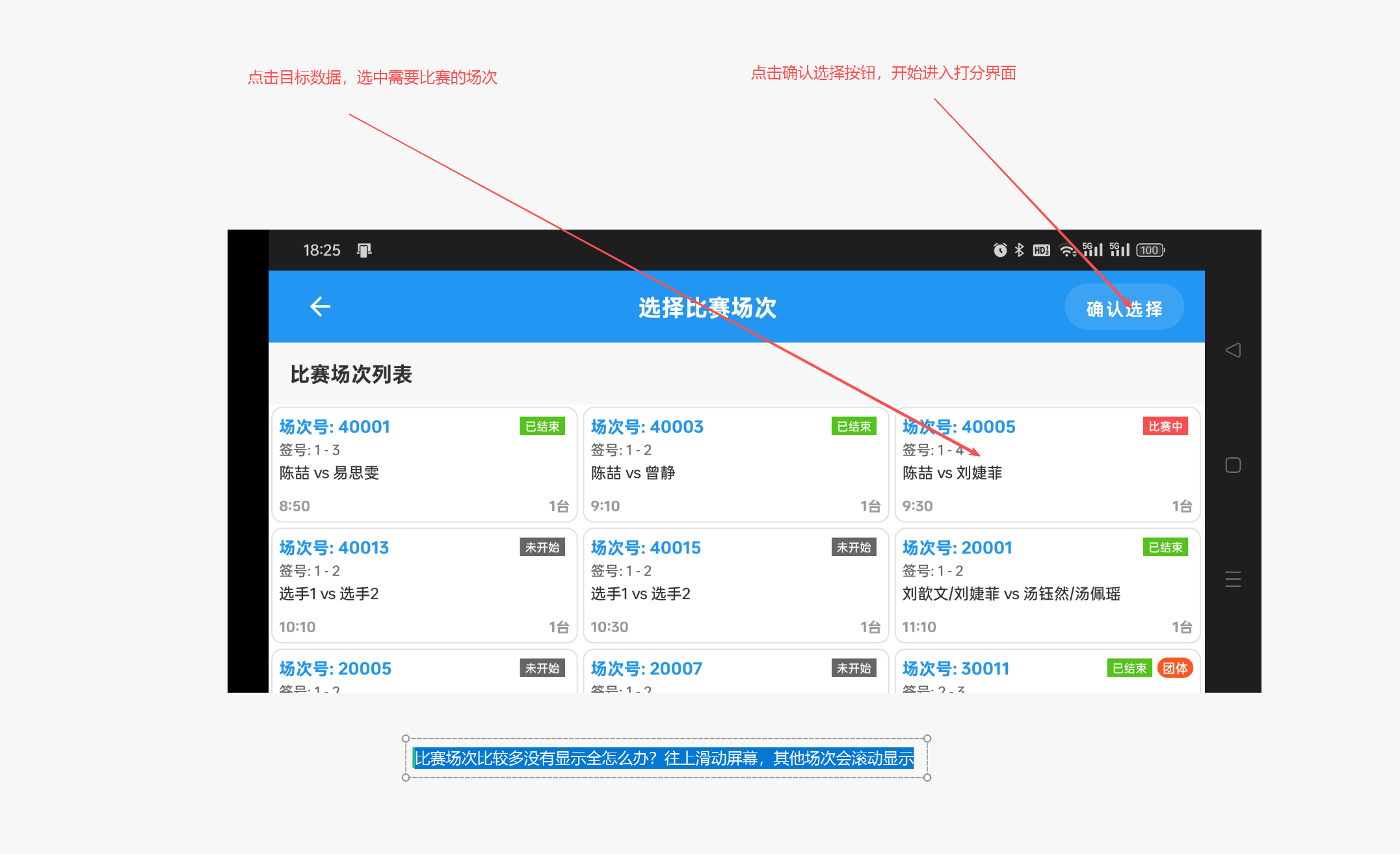1400x854 pixels.
Task: Tap the battery 100 indicator icon
Action: [1150, 250]
